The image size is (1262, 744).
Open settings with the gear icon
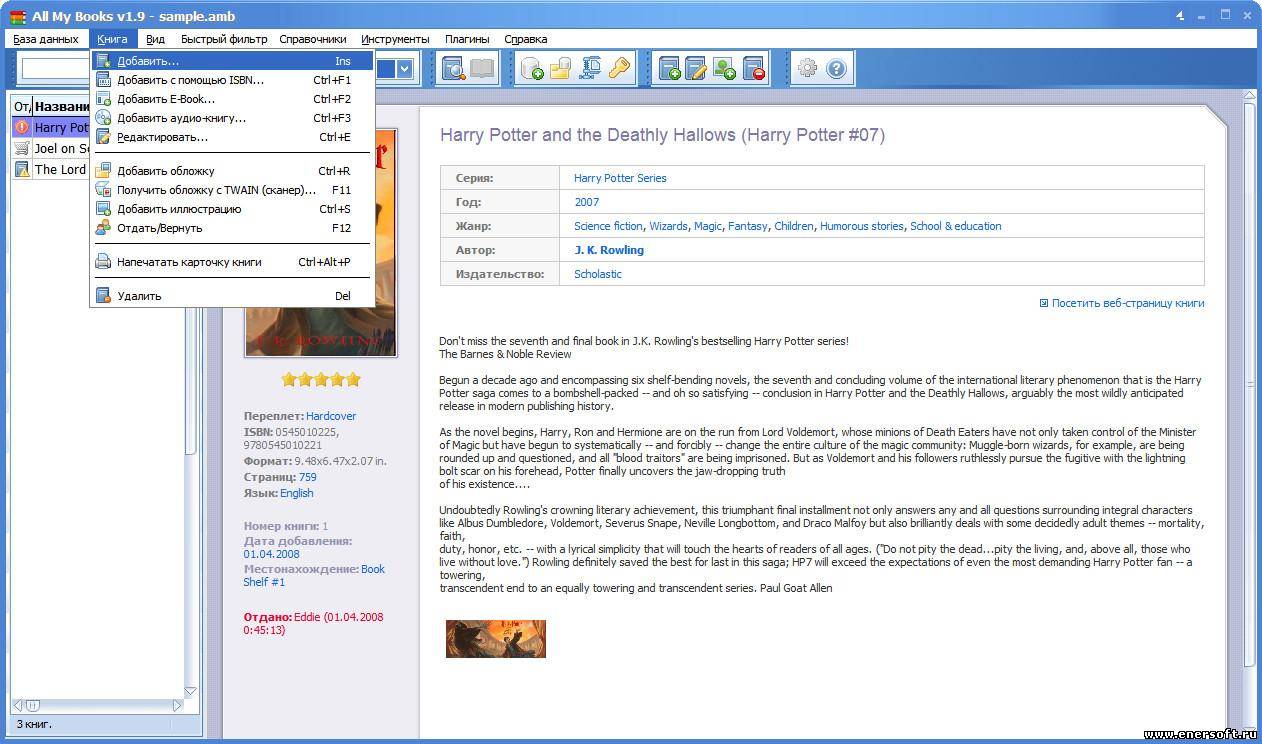807,69
